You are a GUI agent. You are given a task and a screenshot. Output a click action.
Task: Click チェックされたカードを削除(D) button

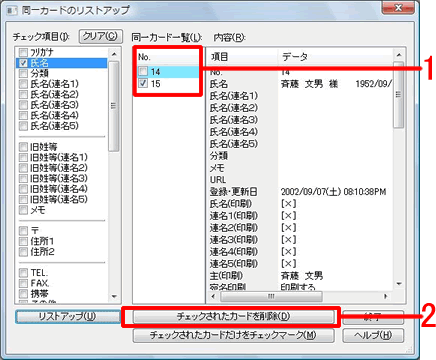click(x=233, y=317)
